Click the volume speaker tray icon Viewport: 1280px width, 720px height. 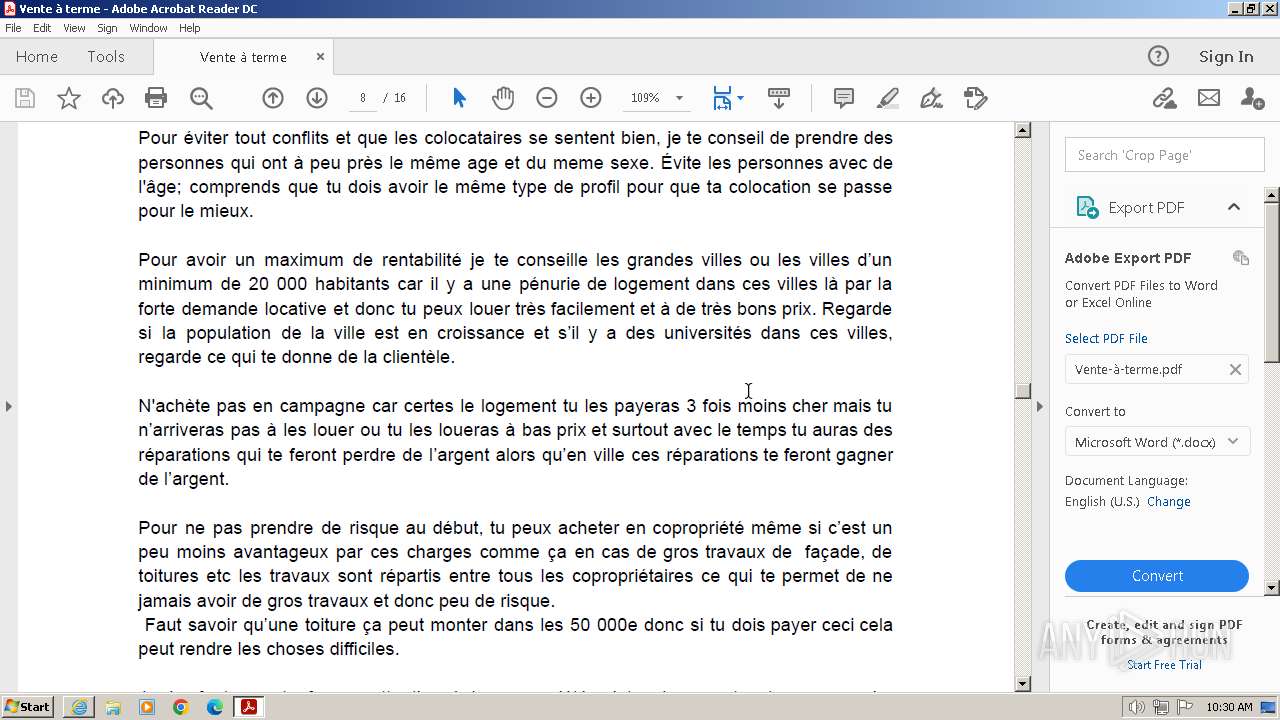click(x=1137, y=707)
